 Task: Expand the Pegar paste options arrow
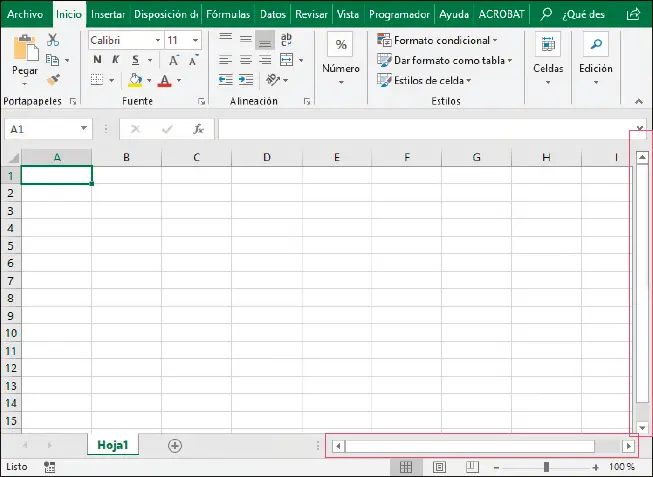tap(25, 84)
